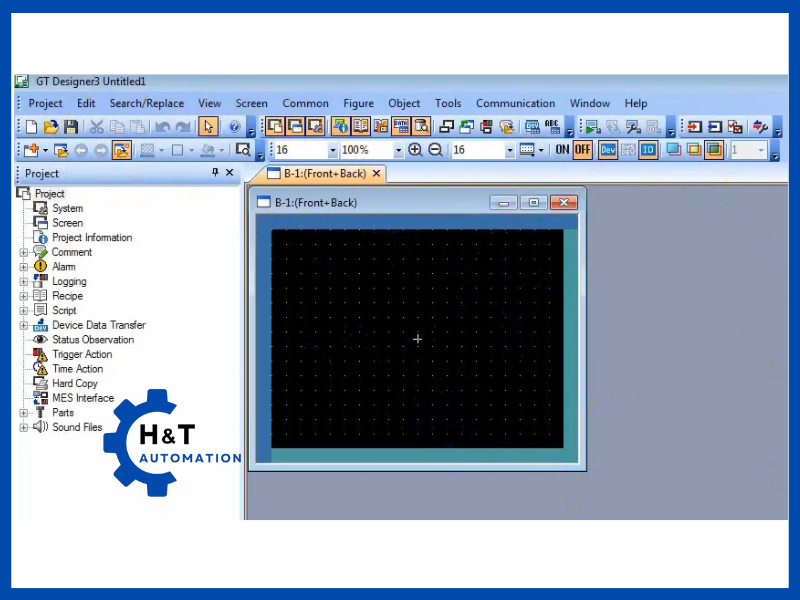This screenshot has width=800, height=600.
Task: Select Project Information in the project tree
Action: pos(92,238)
